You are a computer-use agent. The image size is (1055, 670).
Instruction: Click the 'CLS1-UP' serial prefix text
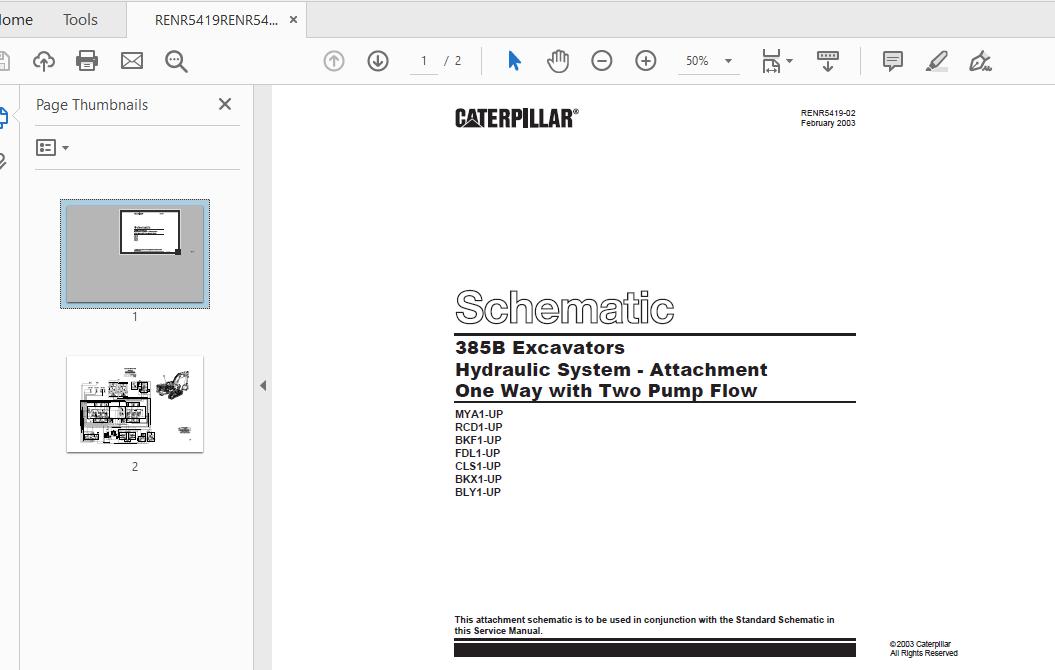click(478, 466)
